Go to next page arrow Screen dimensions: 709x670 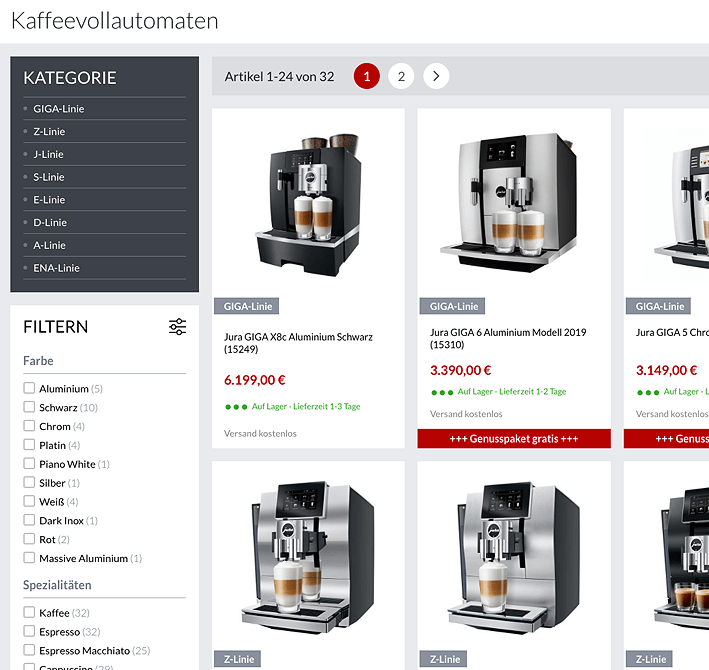(x=436, y=76)
